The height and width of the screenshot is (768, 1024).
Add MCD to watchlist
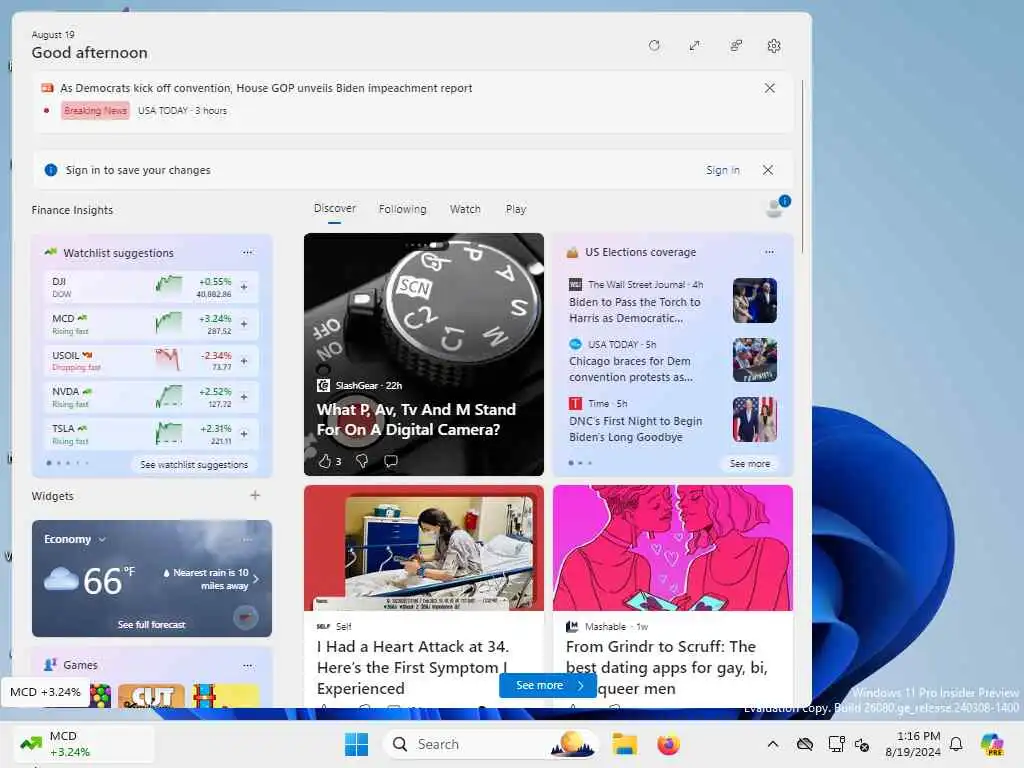(244, 324)
